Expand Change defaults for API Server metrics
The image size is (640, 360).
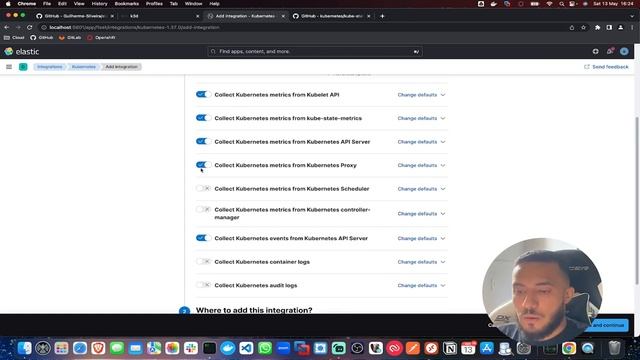pyautogui.click(x=421, y=142)
